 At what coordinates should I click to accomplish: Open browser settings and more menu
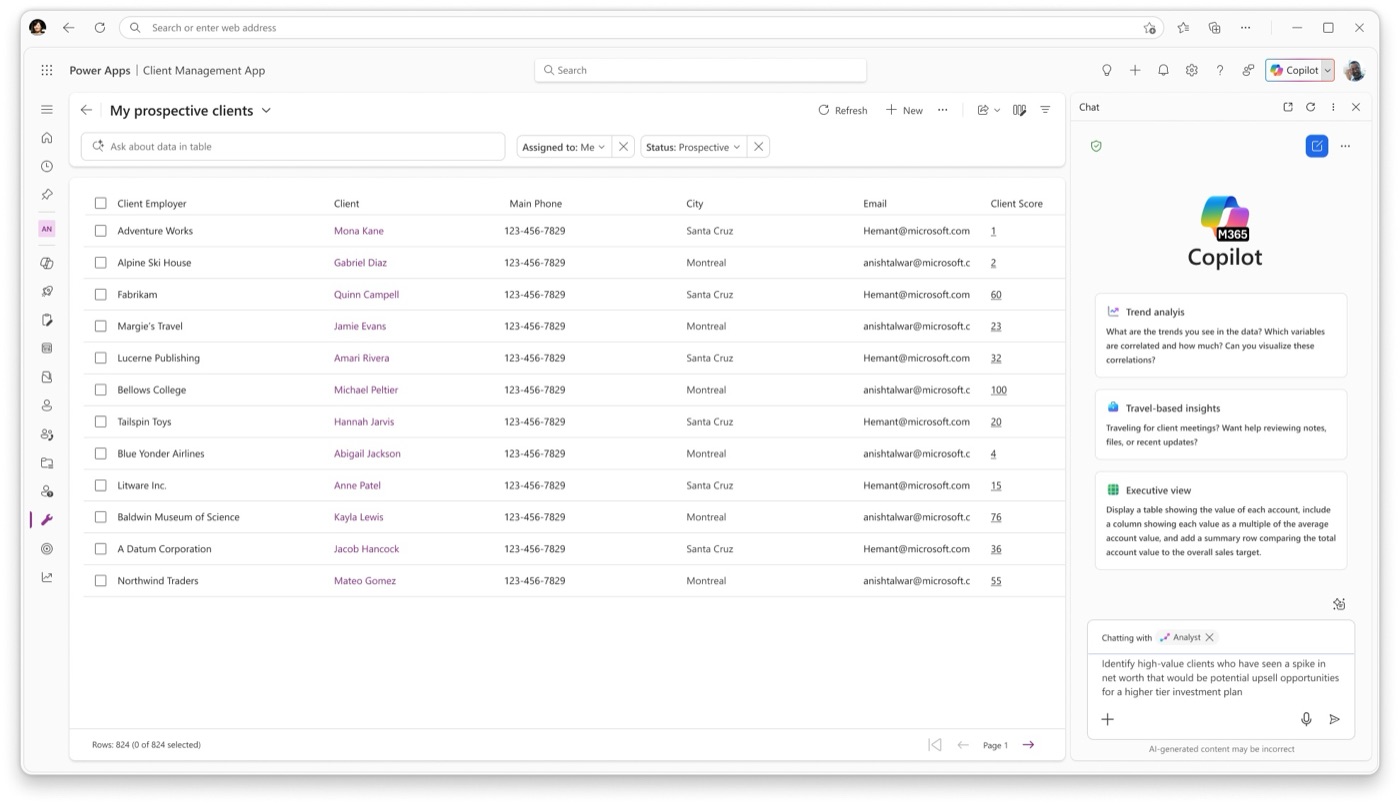pyautogui.click(x=1245, y=28)
